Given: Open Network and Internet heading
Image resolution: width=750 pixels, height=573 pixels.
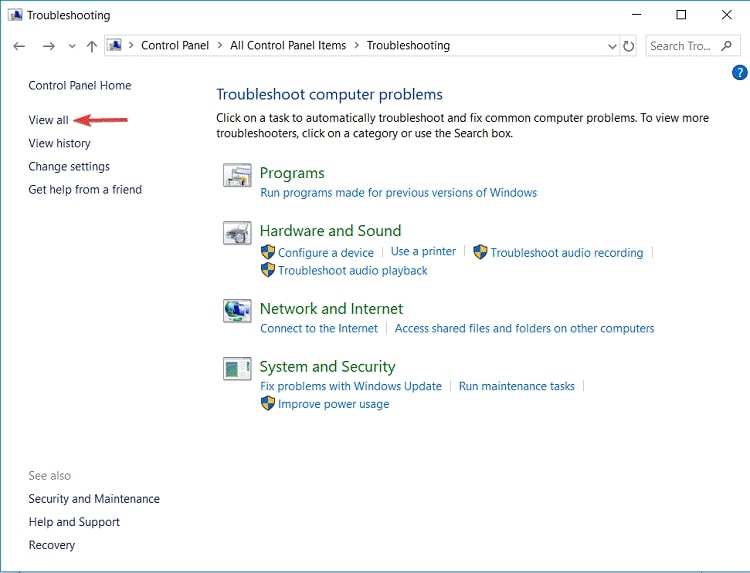Looking at the screenshot, I should 331,309.
